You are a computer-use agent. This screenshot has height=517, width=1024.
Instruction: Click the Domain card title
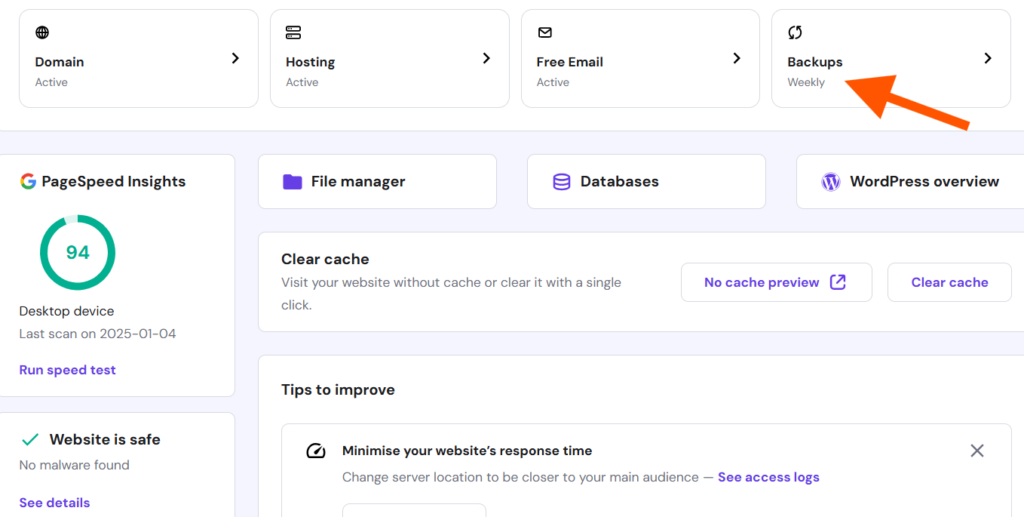(59, 62)
